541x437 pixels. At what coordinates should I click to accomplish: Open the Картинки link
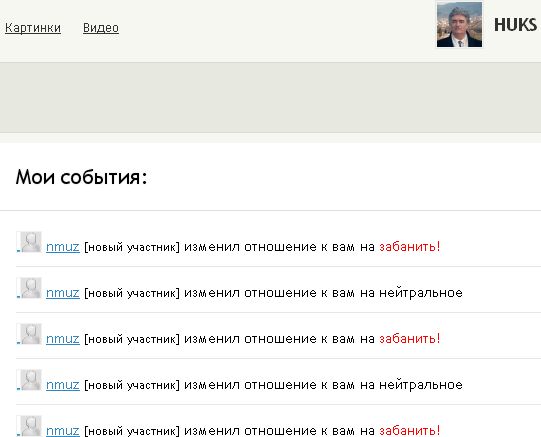tap(33, 28)
